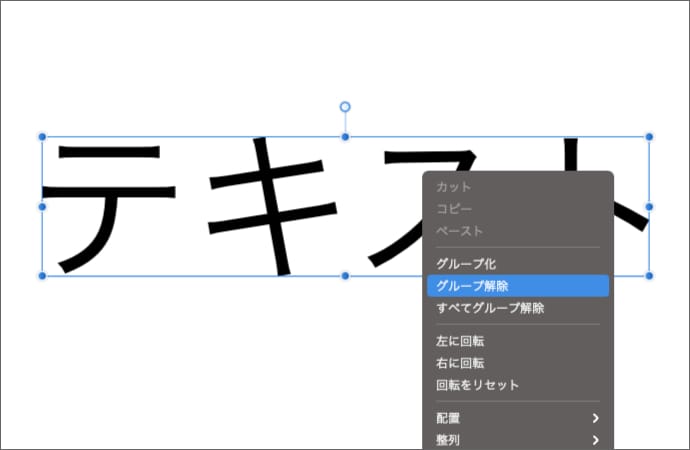
Task: Rotate left with 左に回転
Action: pos(460,341)
